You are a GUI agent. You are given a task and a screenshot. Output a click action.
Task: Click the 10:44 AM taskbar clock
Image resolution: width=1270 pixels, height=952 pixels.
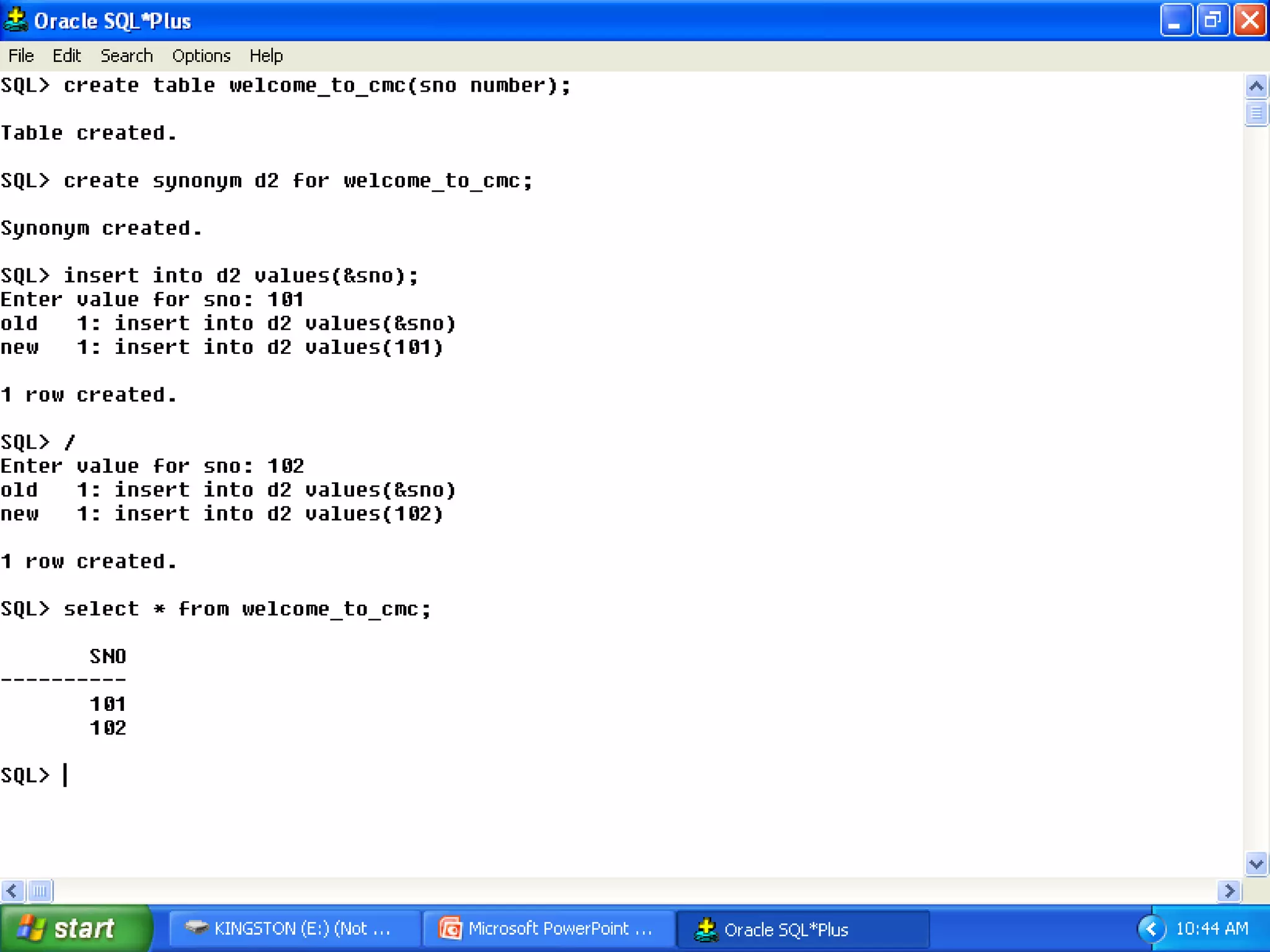coord(1212,928)
